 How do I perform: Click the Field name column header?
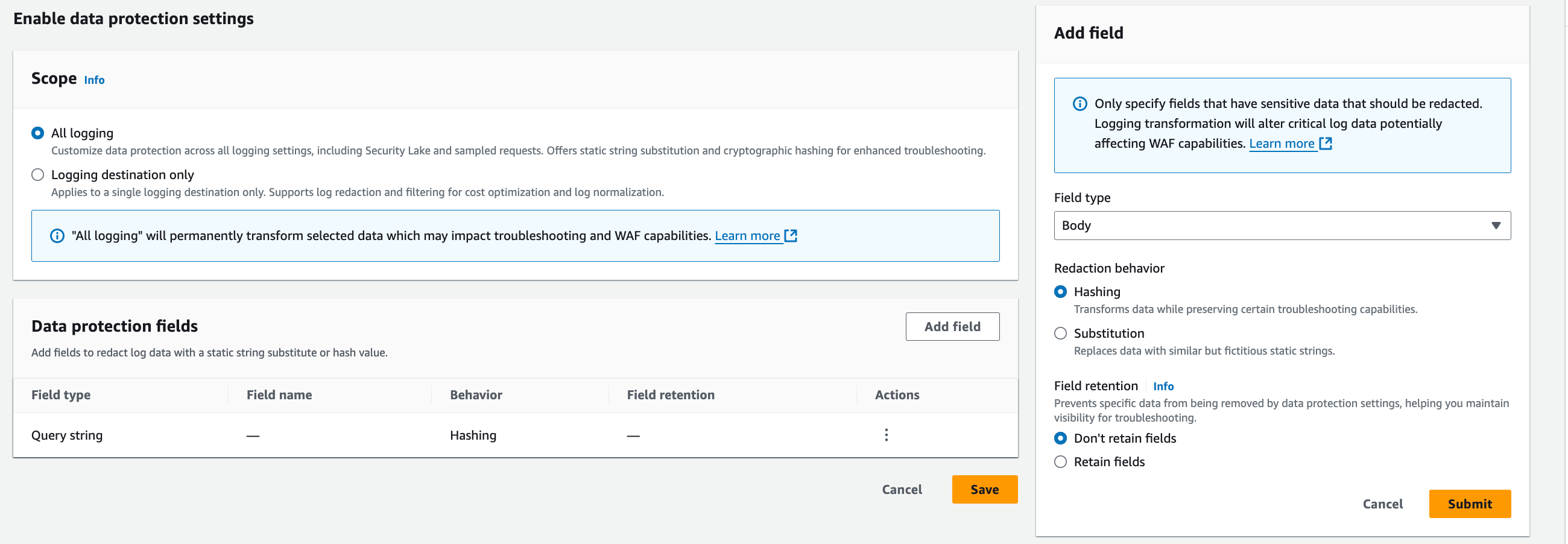click(x=279, y=395)
